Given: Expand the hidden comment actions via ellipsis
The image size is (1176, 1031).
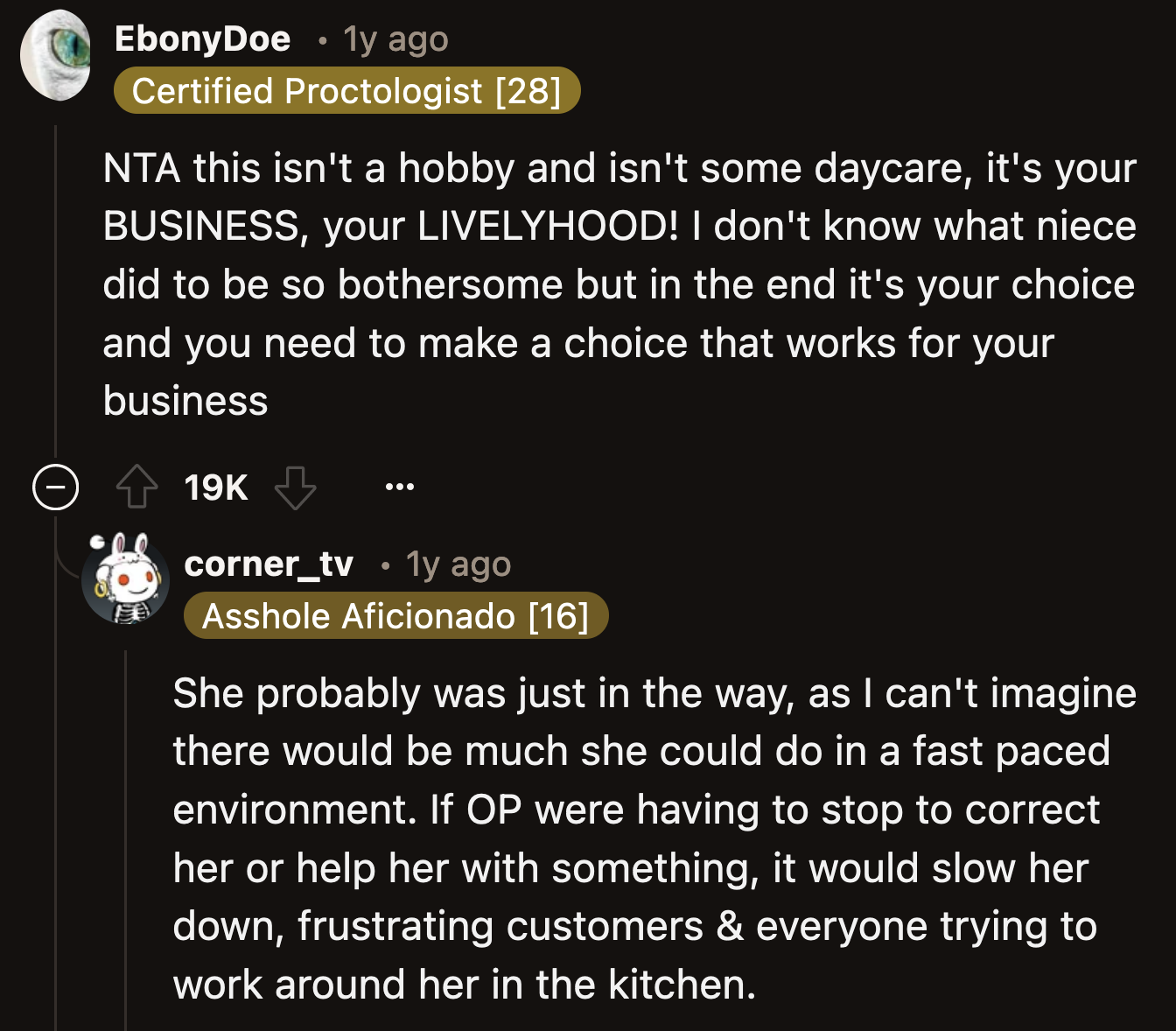Looking at the screenshot, I should [x=399, y=487].
